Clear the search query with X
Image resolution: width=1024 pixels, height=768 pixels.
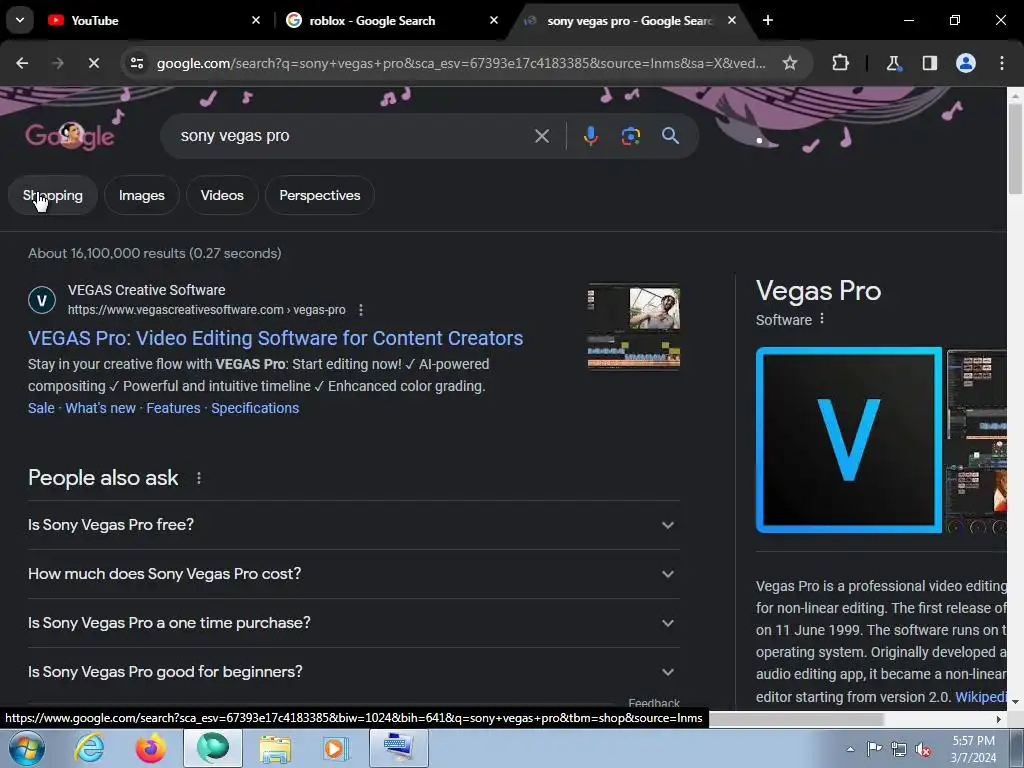tap(541, 136)
